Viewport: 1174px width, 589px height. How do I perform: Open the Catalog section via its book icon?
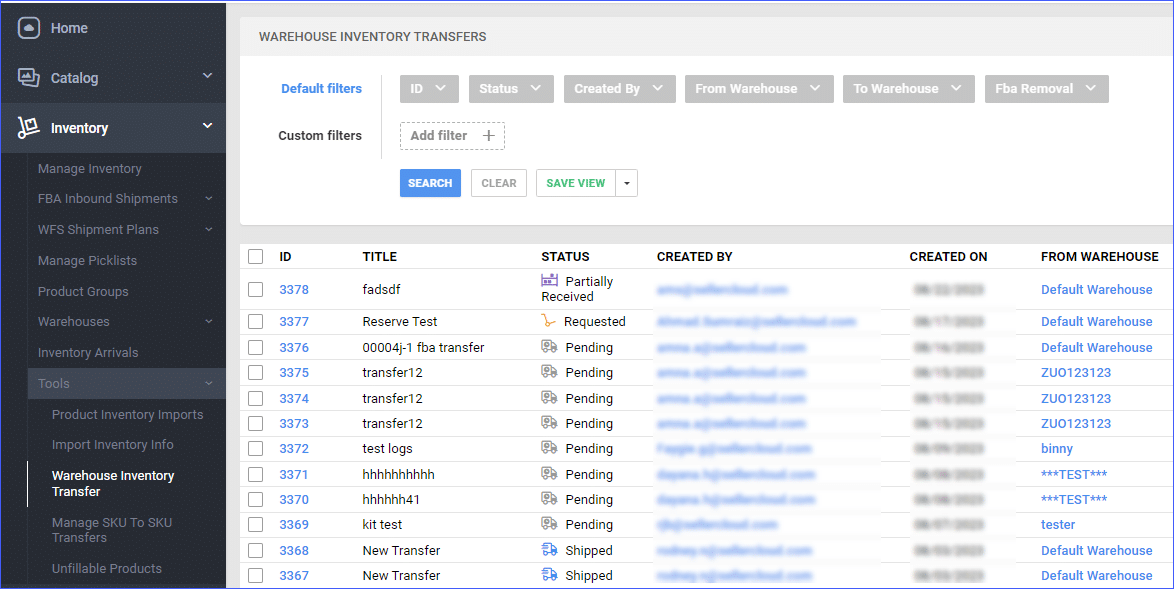tap(29, 77)
